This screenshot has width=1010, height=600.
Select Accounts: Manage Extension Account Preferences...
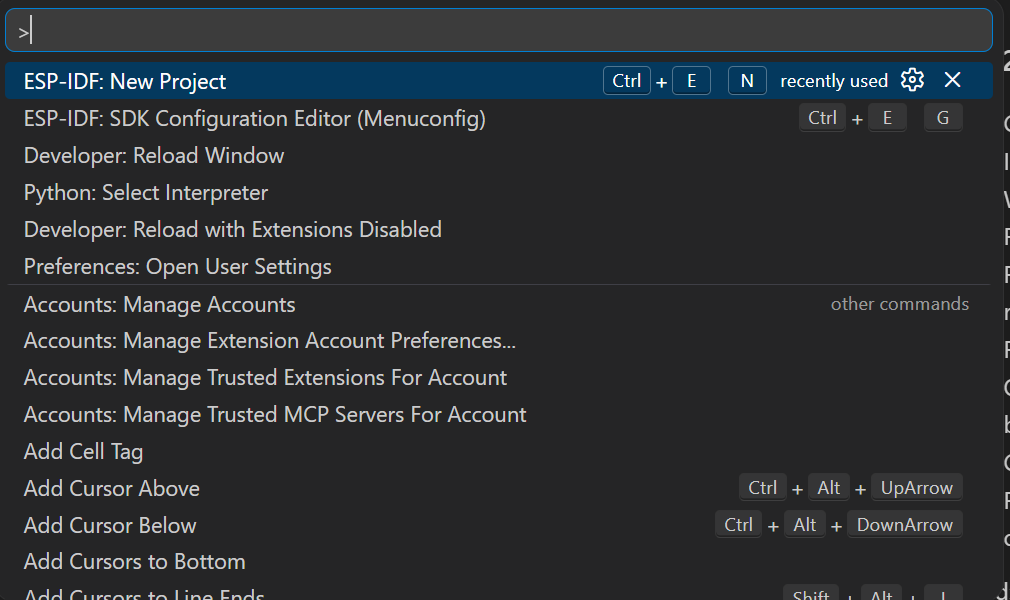(499, 340)
